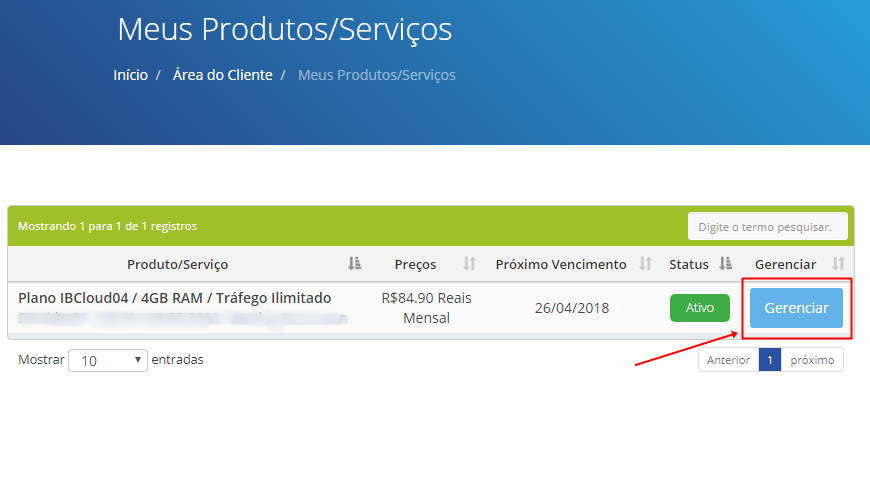Viewport: 870px width, 480px height.
Task: Click sort arrows in Gerenciar column header
Action: pyautogui.click(x=838, y=264)
